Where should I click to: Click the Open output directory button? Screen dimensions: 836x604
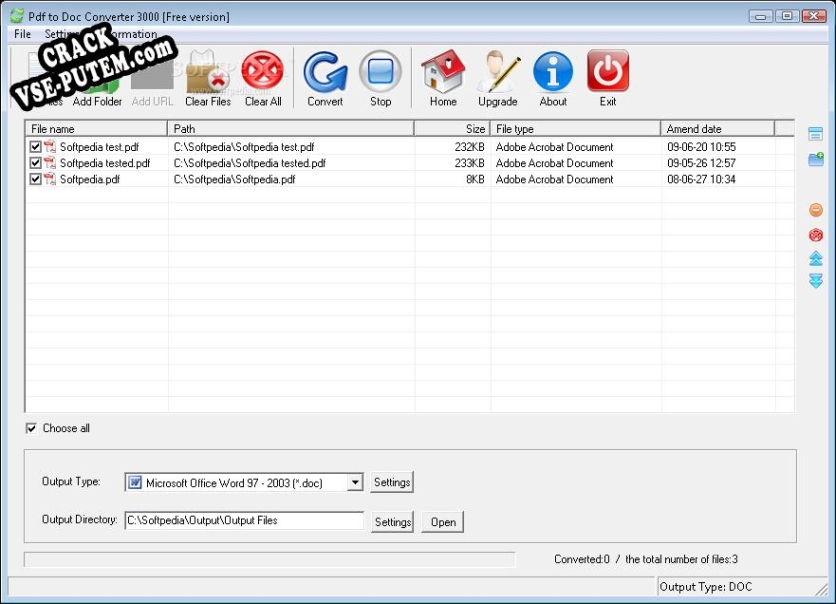(443, 522)
